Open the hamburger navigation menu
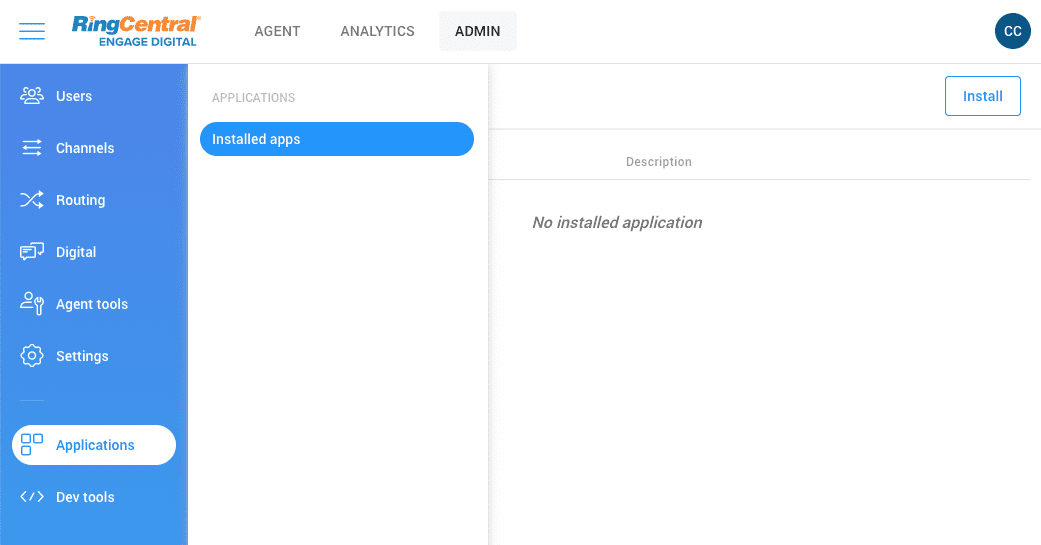Image resolution: width=1041 pixels, height=545 pixels. coord(32,31)
